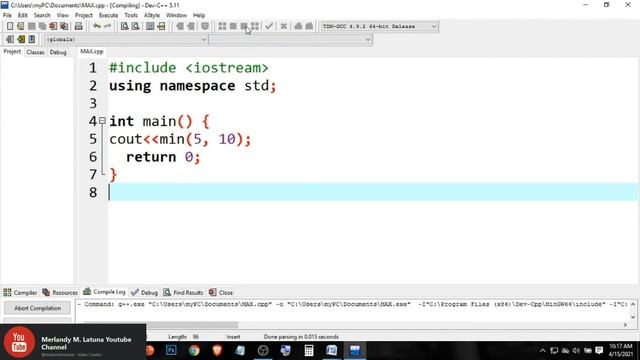Collapse the main() fold marker on line 4
This screenshot has height=360, width=640.
[x=102, y=120]
